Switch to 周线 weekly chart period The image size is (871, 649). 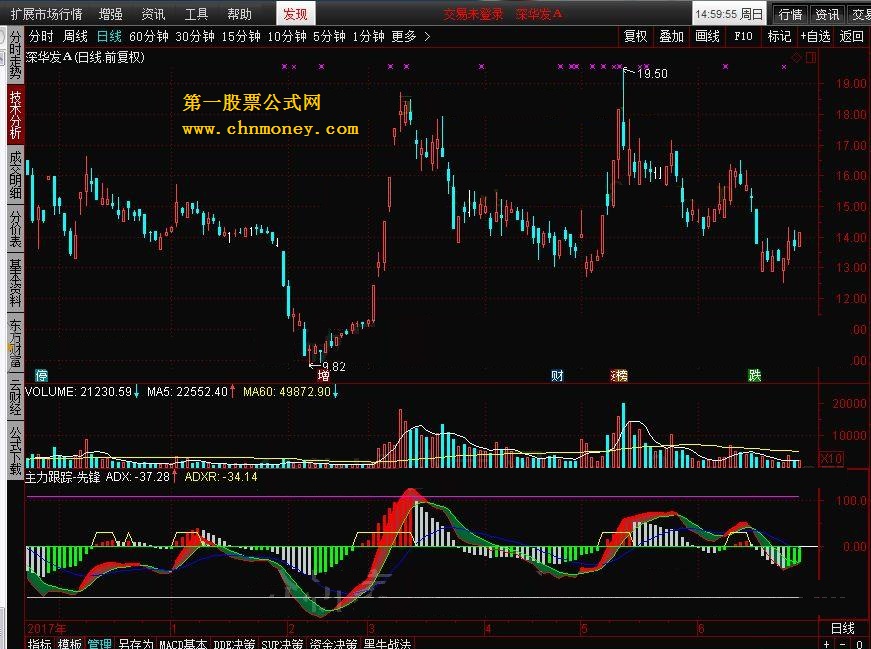pyautogui.click(x=75, y=37)
